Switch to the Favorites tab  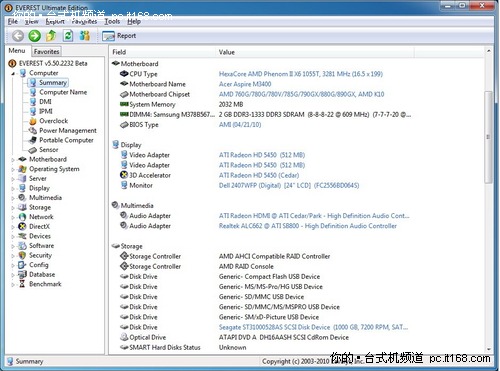(x=46, y=51)
